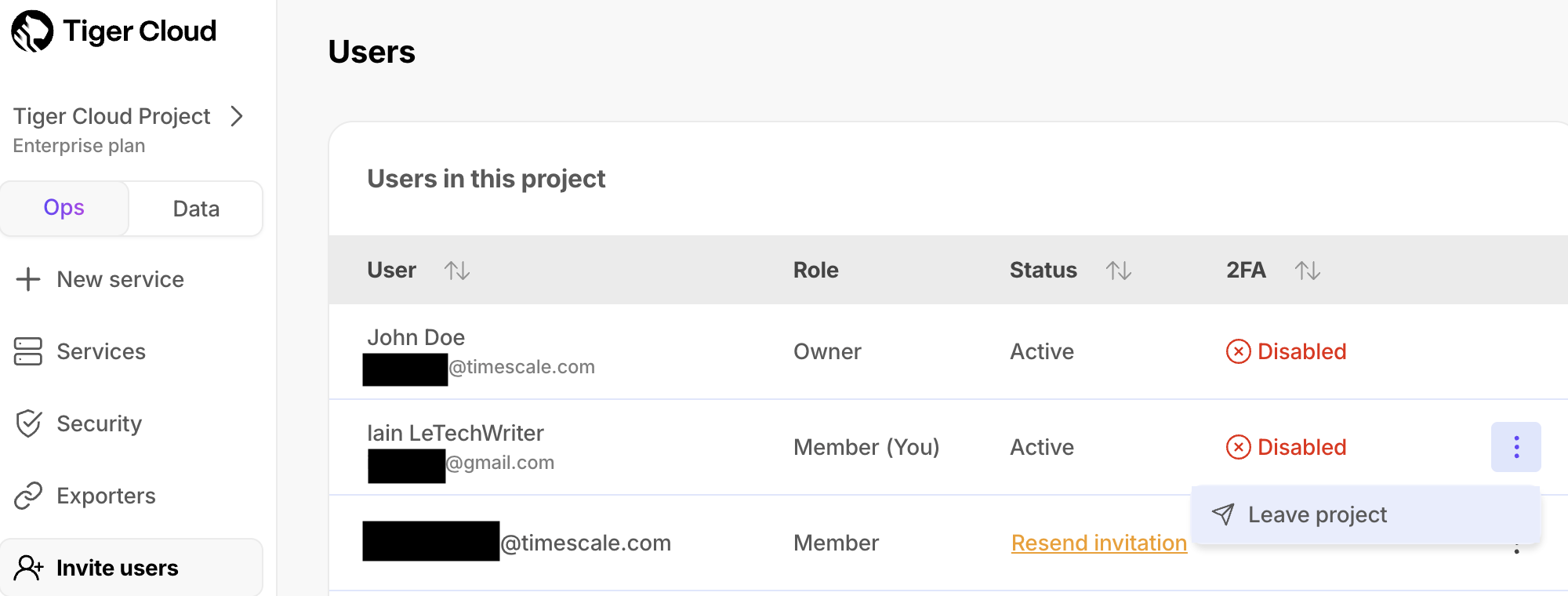The width and height of the screenshot is (1568, 596).
Task: Click the Invite users button
Action: (132, 567)
